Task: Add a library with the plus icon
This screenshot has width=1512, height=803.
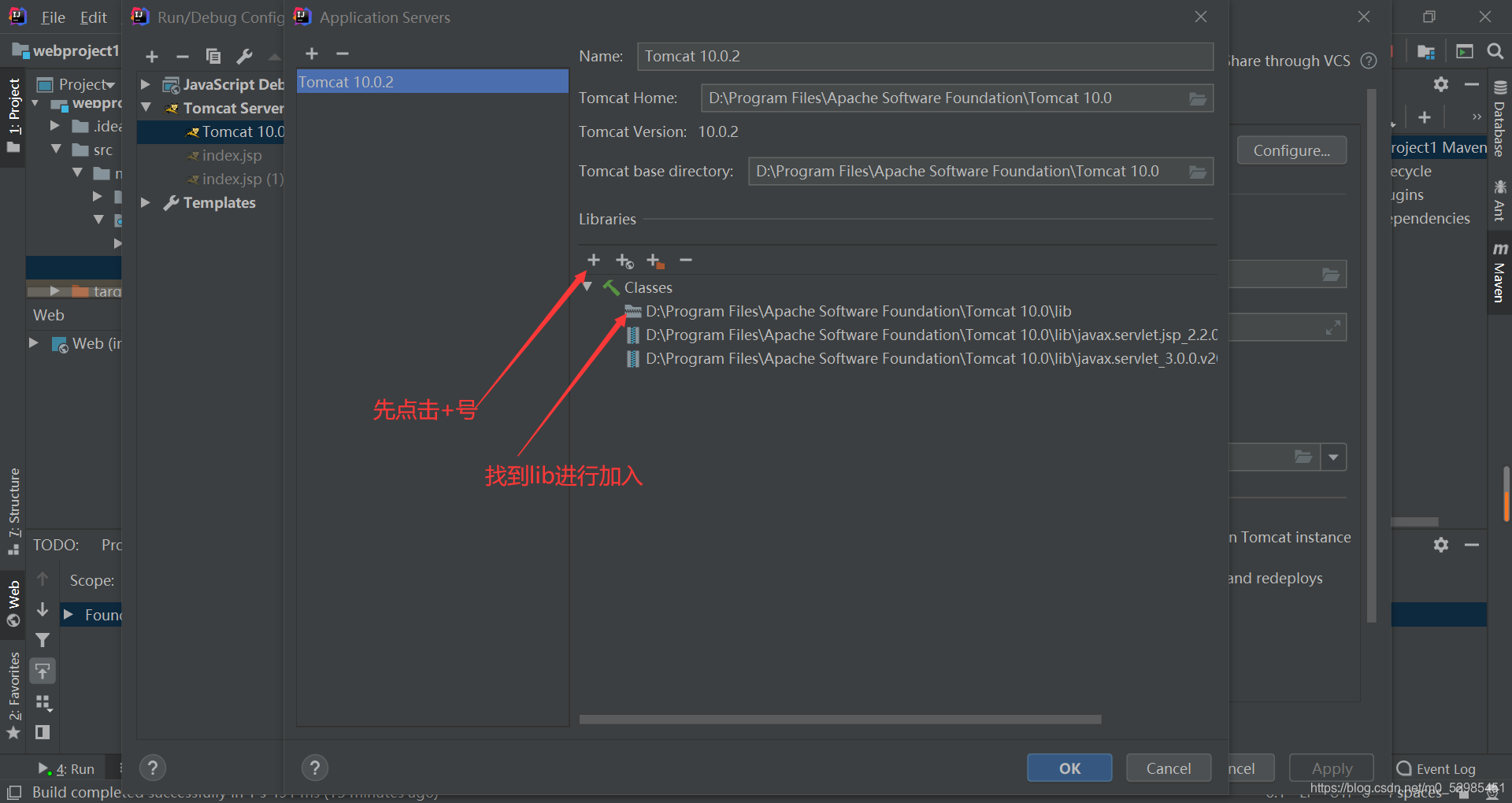Action: (x=594, y=260)
